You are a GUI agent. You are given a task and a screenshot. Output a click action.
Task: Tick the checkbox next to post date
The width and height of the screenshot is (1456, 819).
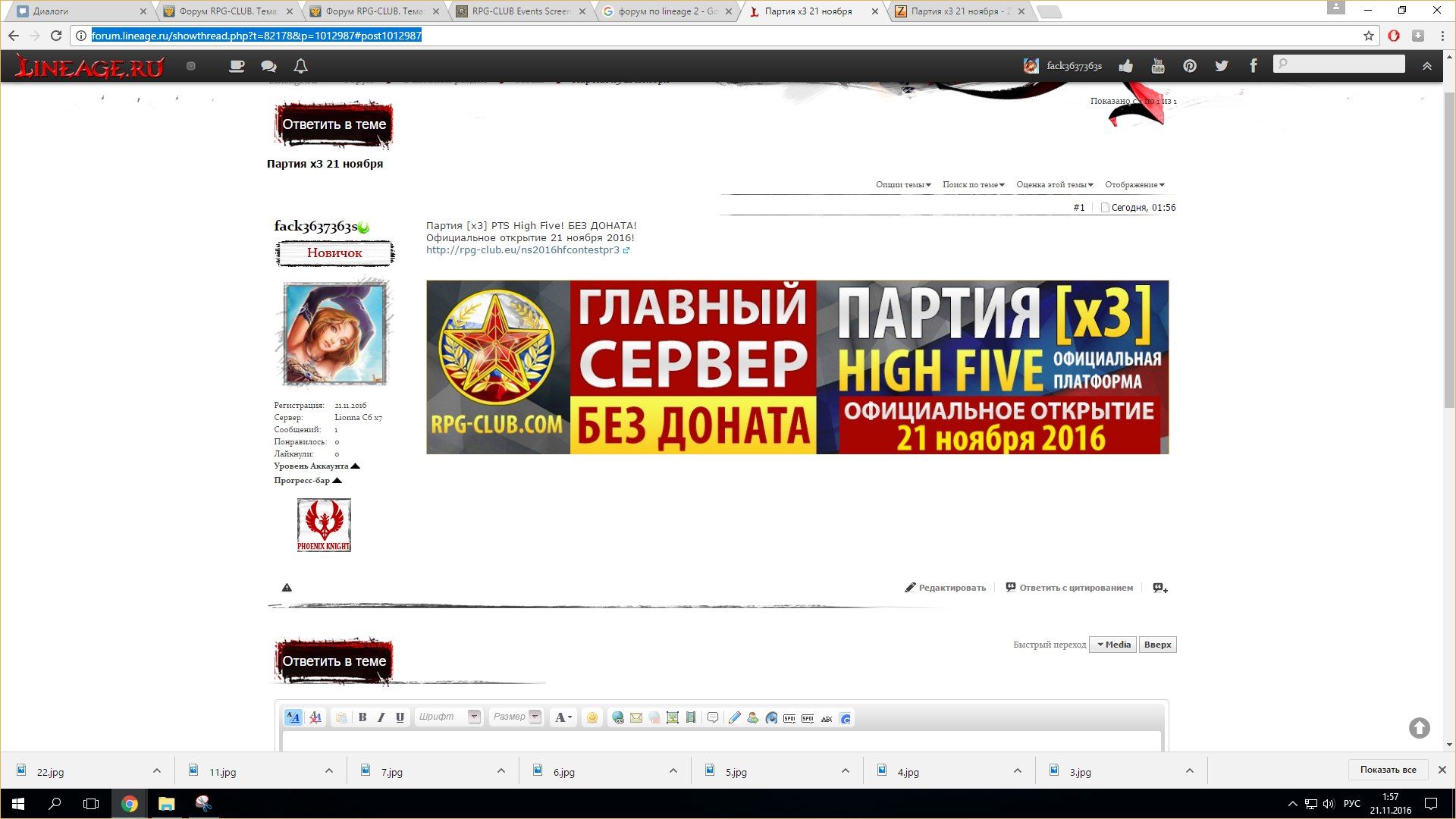click(x=1105, y=208)
